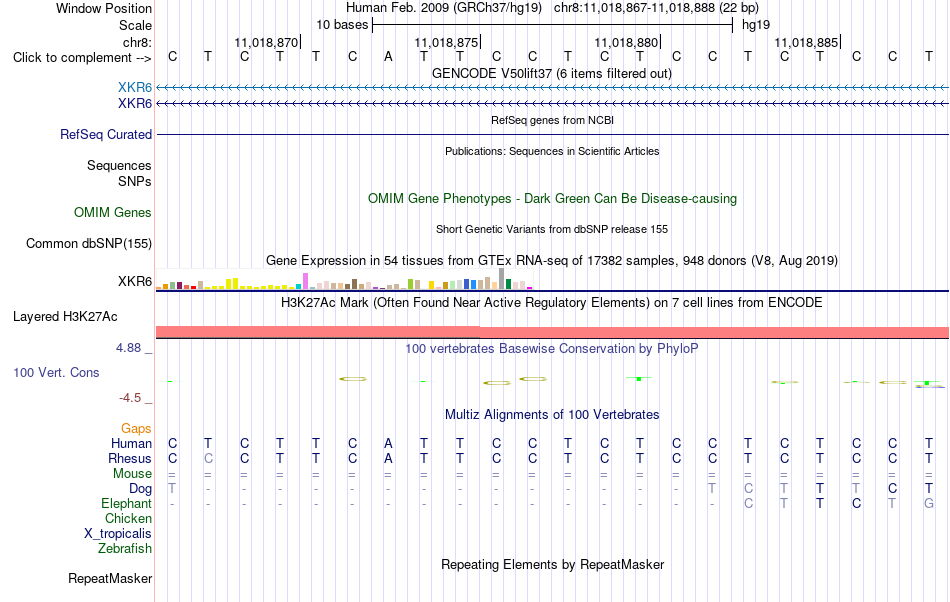Click the "chr8:" ruler label
Screen dimensions: 950x602
click(137, 42)
